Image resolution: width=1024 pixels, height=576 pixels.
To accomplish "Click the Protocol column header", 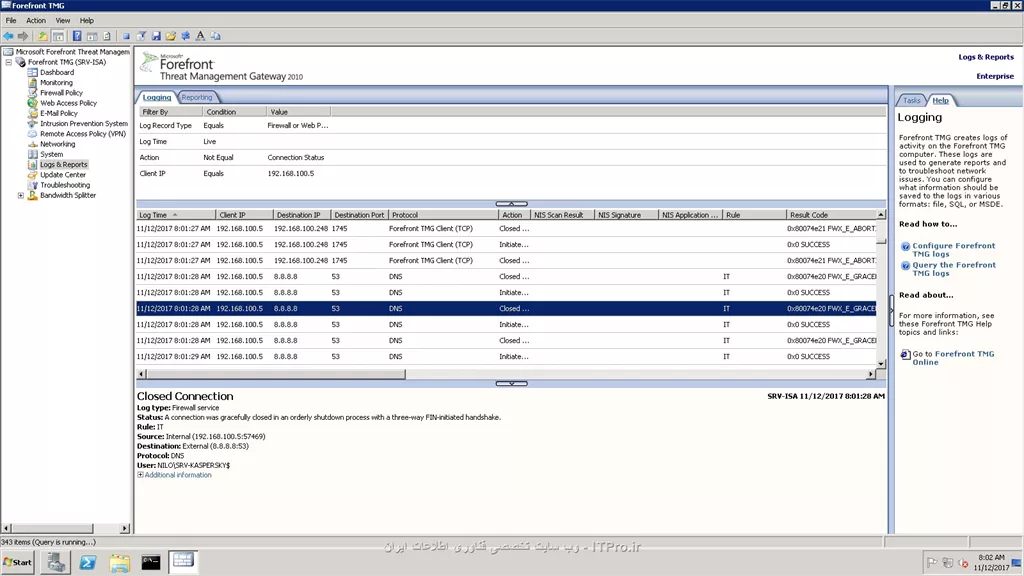I will [x=443, y=215].
